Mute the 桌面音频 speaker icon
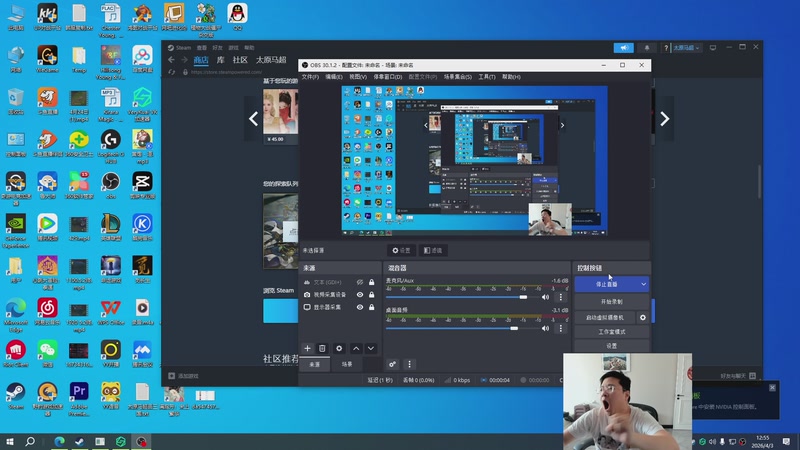The width and height of the screenshot is (800, 450). pos(545,328)
